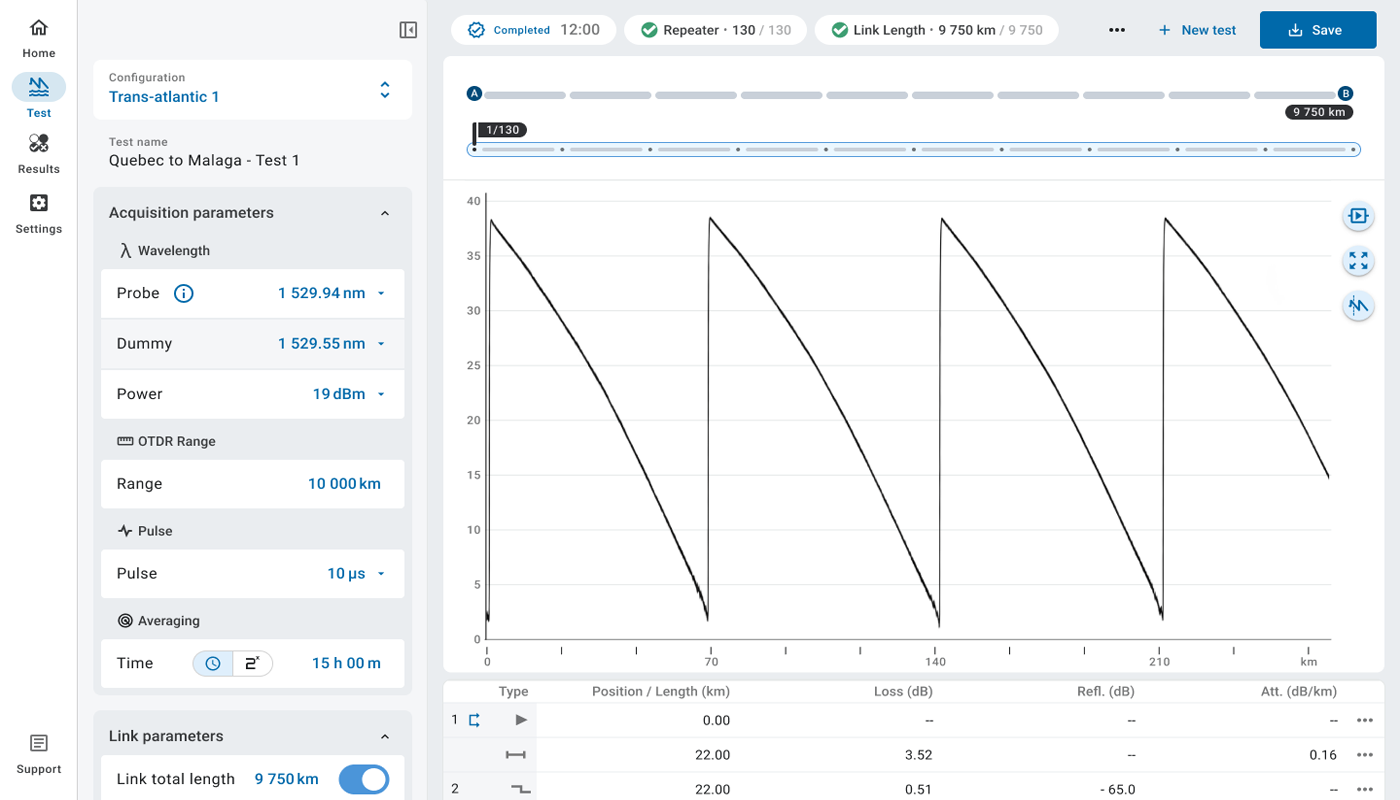Click the play trace icon beside graph
The height and width of the screenshot is (800, 1400).
pos(1358,215)
